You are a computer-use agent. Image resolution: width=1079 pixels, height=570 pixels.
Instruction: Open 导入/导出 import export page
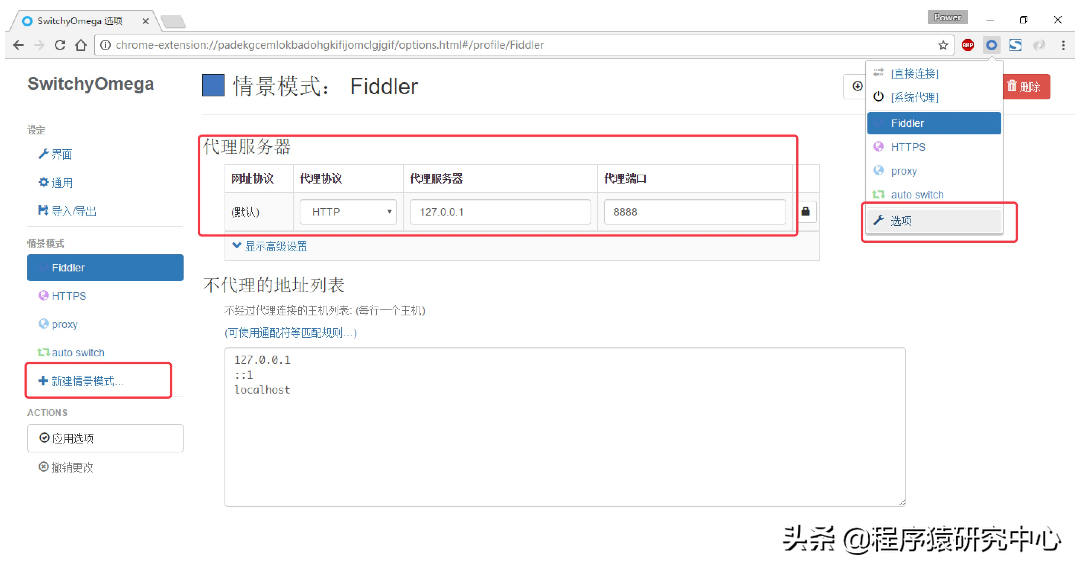tap(67, 211)
